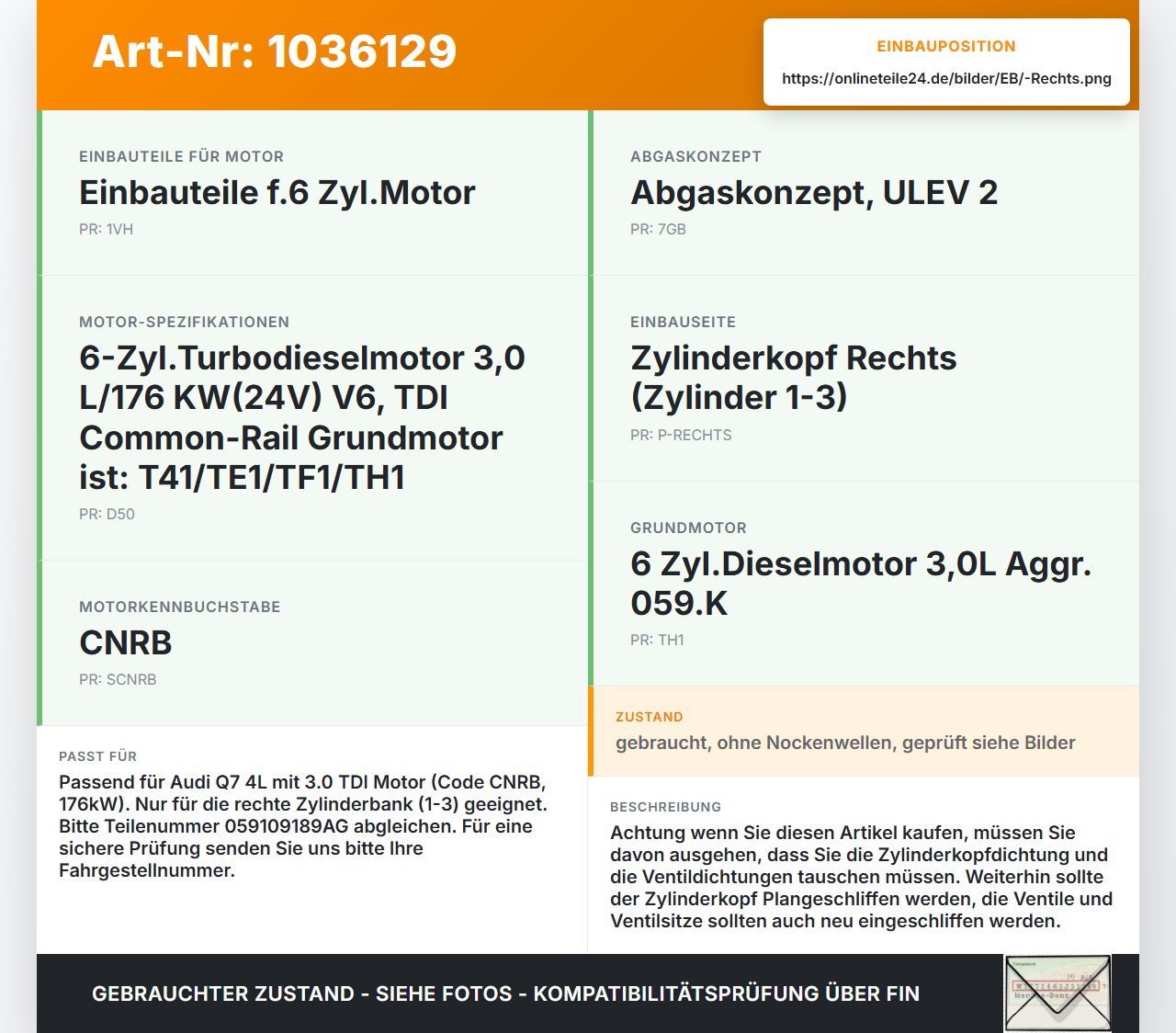Click 'Abgaskonzept, ULEV 2' heading
Viewport: 1176px width, 1033px height.
point(814,193)
